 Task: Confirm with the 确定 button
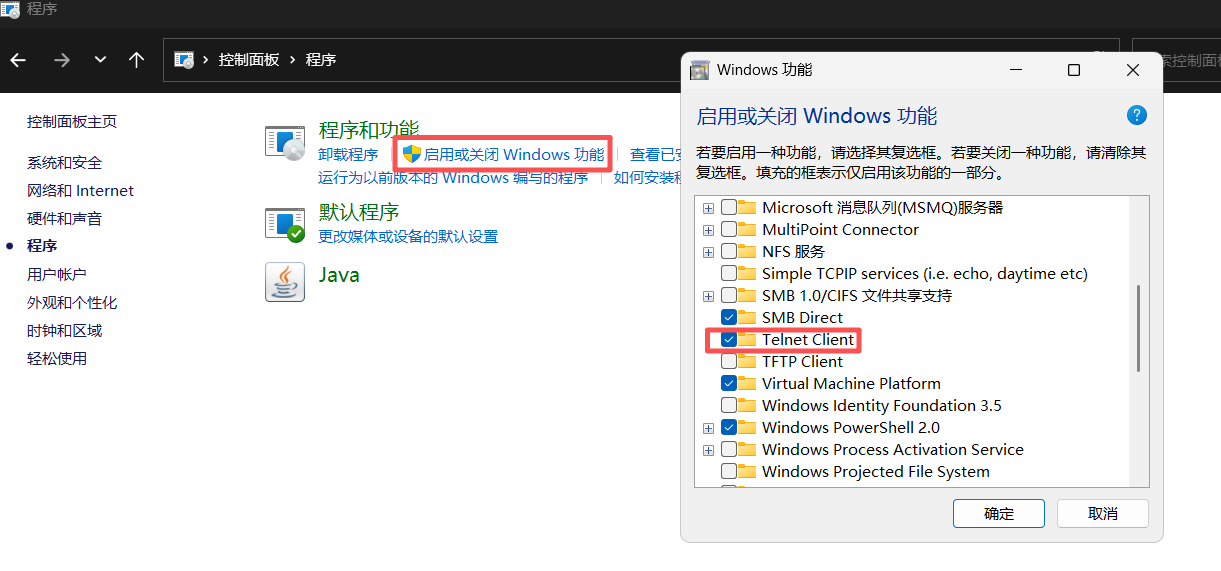999,514
